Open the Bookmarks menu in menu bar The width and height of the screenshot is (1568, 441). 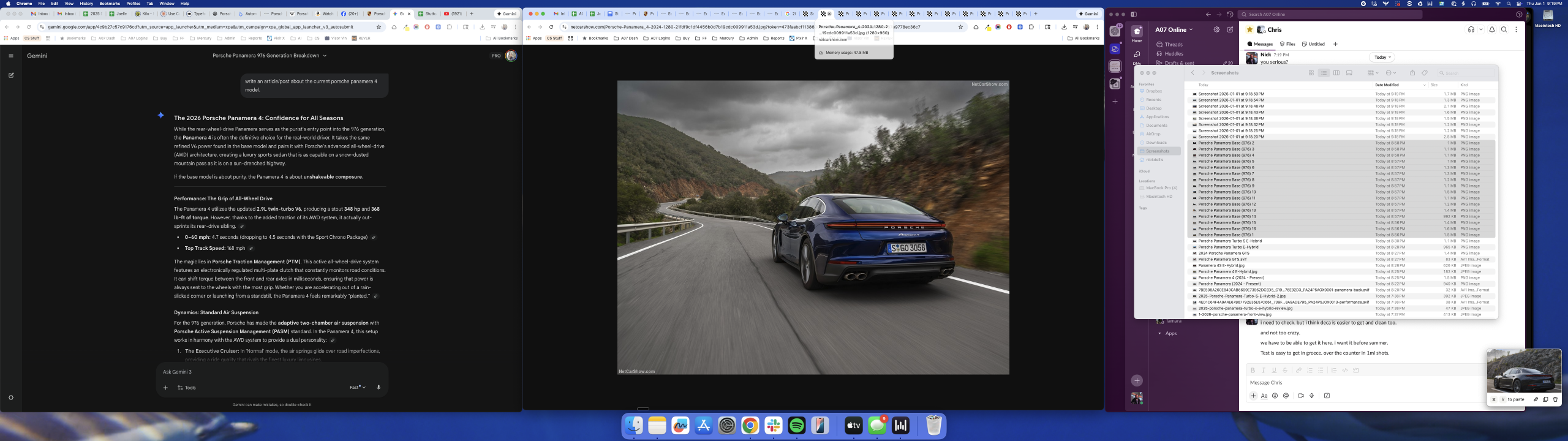click(x=110, y=4)
